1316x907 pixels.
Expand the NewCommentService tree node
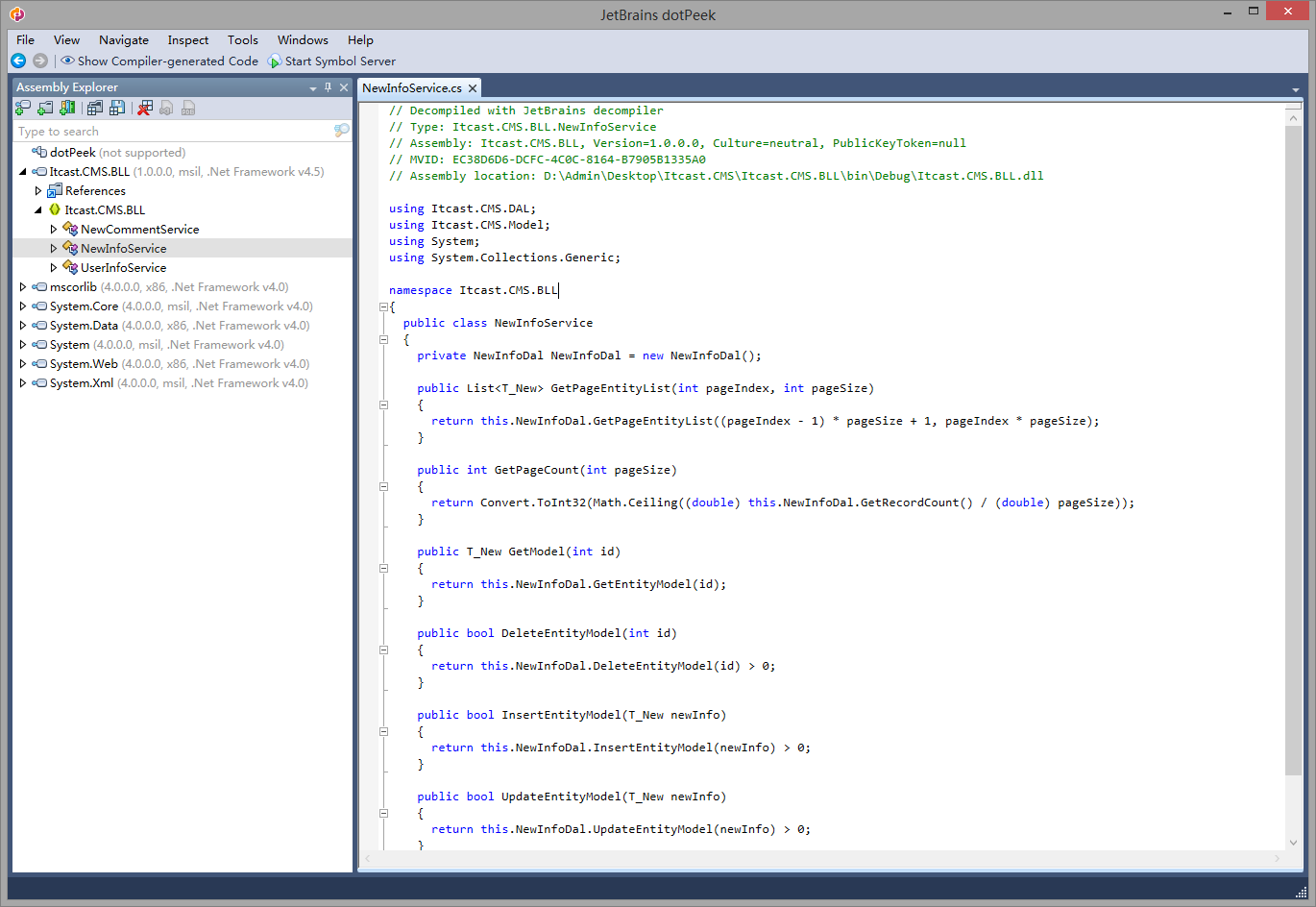pyautogui.click(x=54, y=230)
